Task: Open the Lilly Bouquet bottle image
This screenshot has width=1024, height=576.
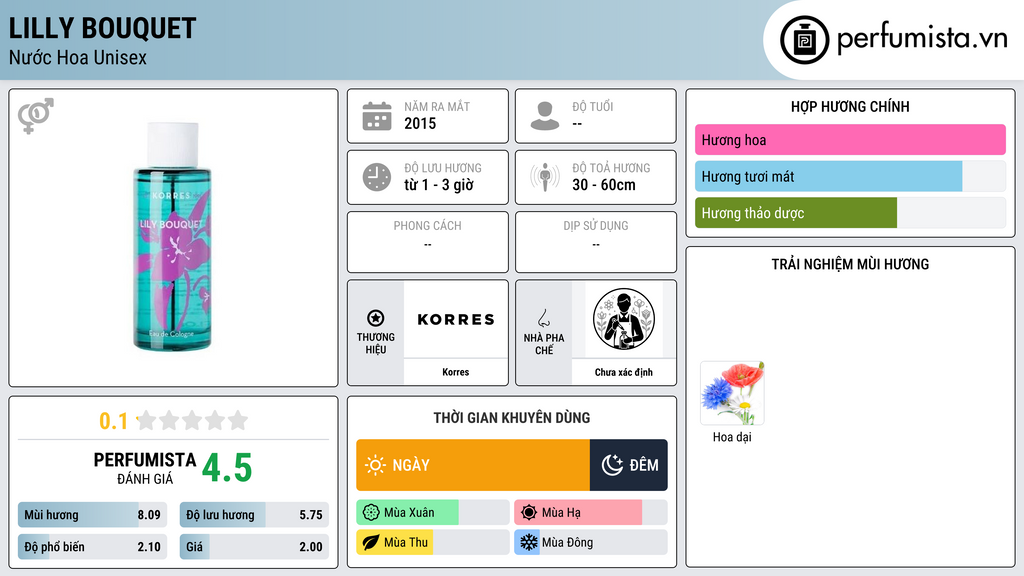Action: [172, 236]
